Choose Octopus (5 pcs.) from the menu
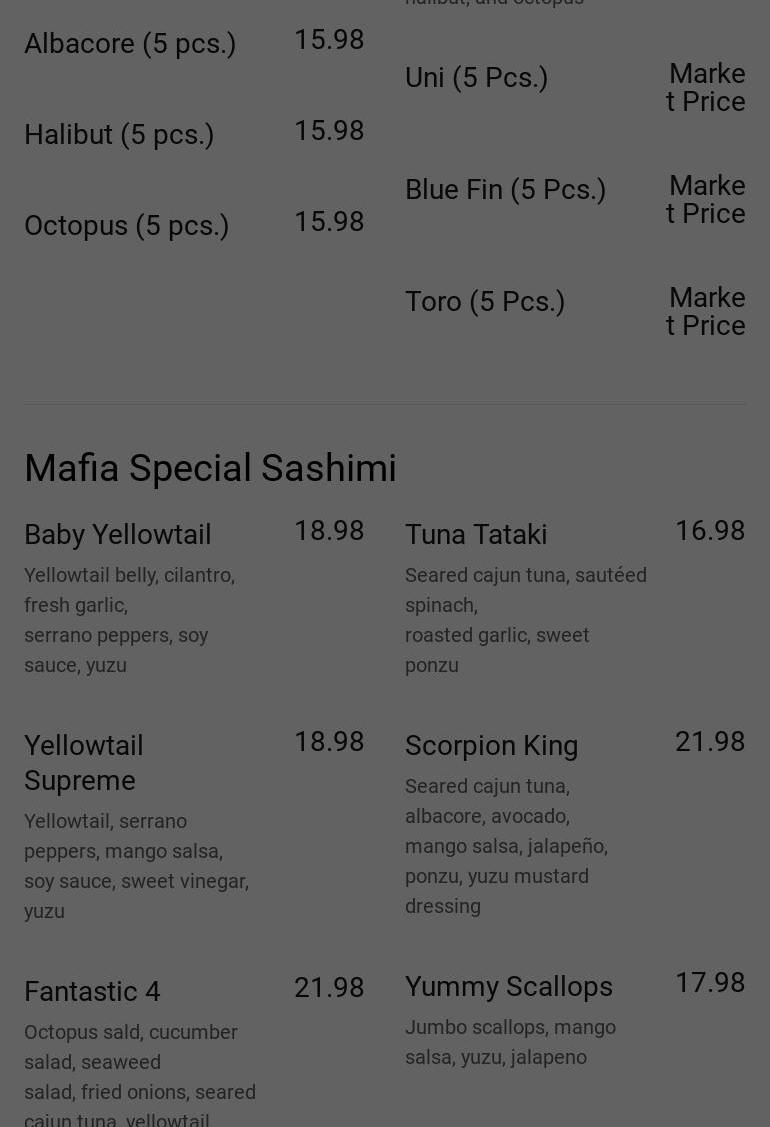 pyautogui.click(x=127, y=226)
